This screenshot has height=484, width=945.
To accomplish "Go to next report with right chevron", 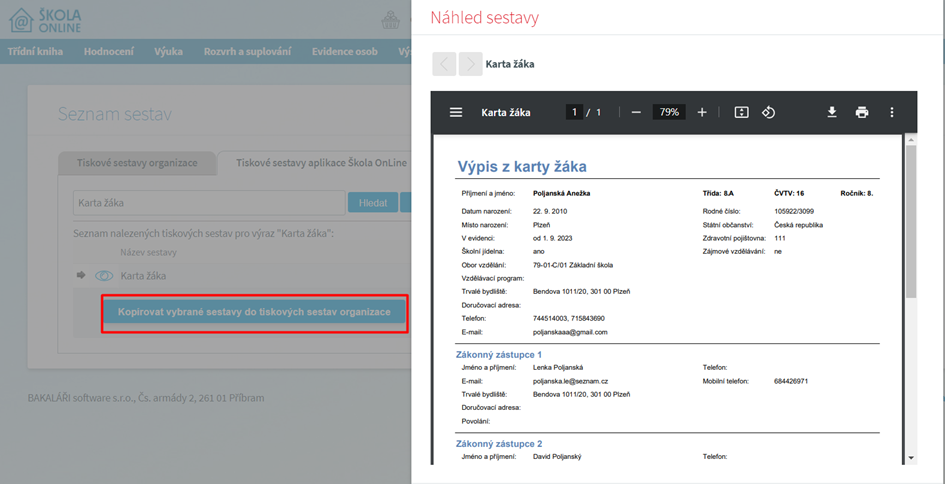I will [471, 64].
